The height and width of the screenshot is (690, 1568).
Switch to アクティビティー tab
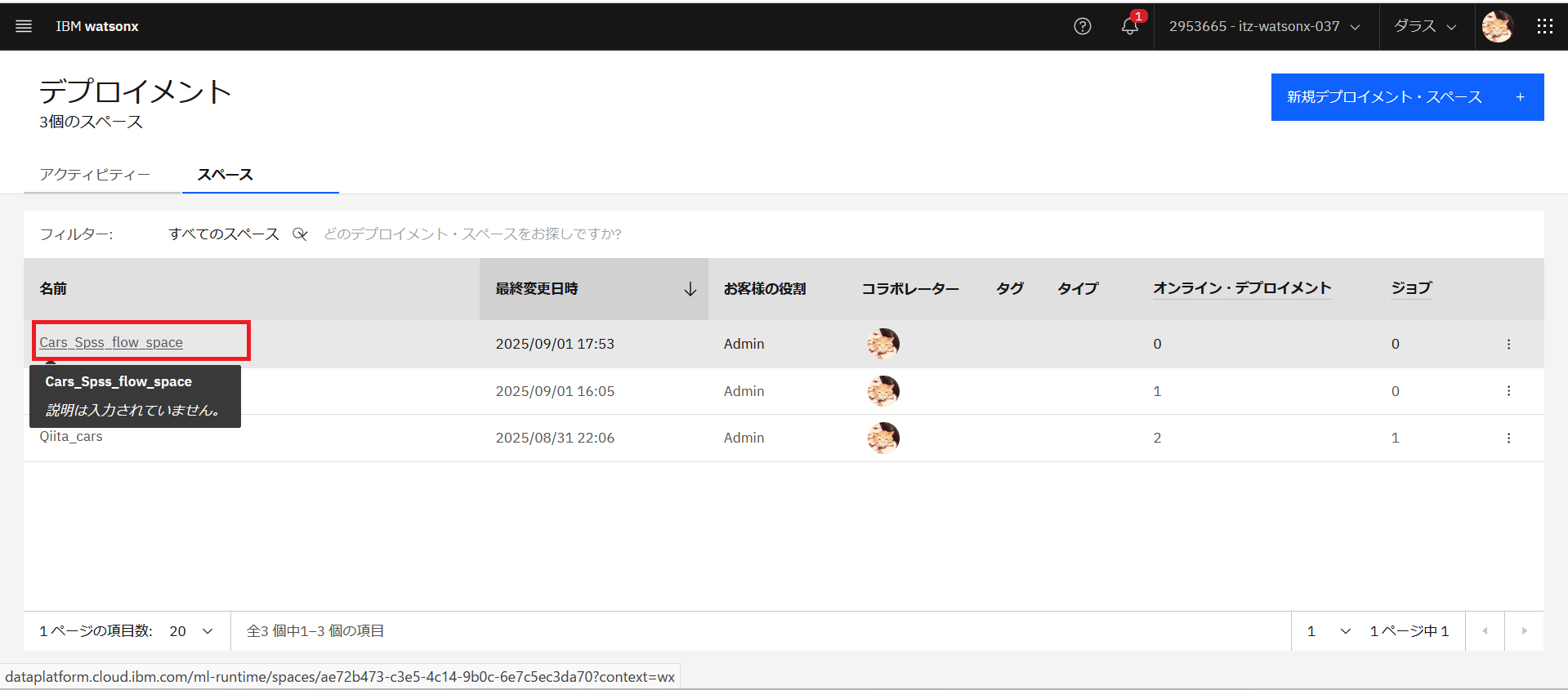point(95,175)
